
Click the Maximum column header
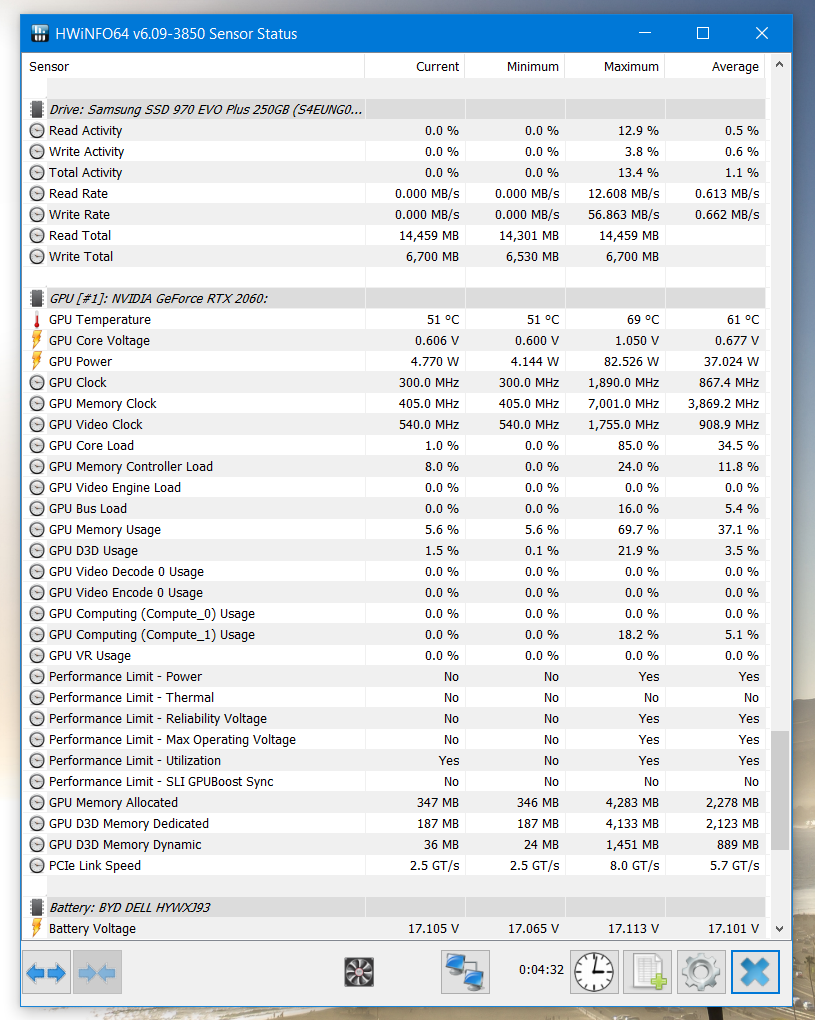click(x=615, y=66)
